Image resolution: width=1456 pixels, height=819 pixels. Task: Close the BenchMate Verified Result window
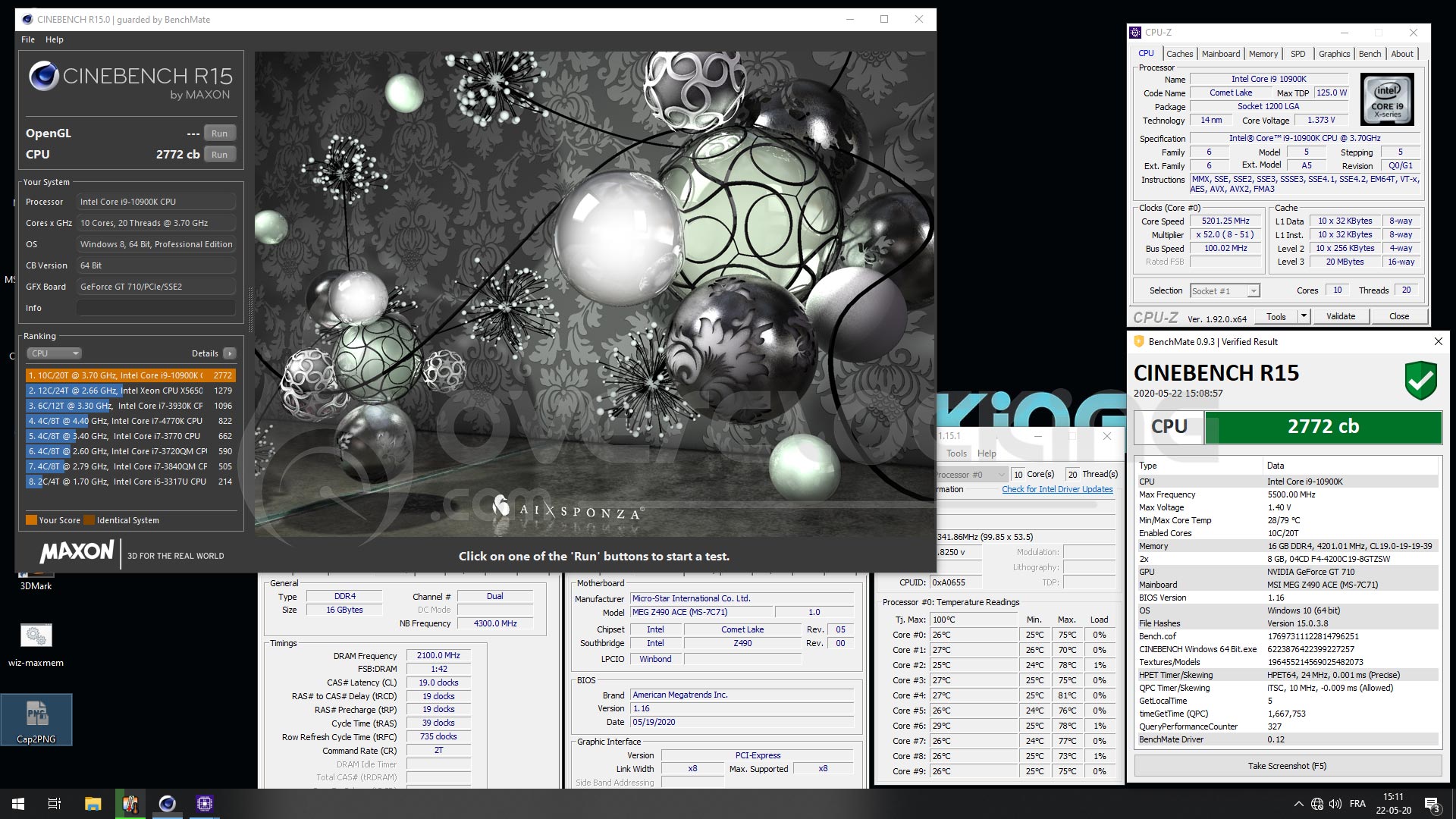click(x=1438, y=342)
